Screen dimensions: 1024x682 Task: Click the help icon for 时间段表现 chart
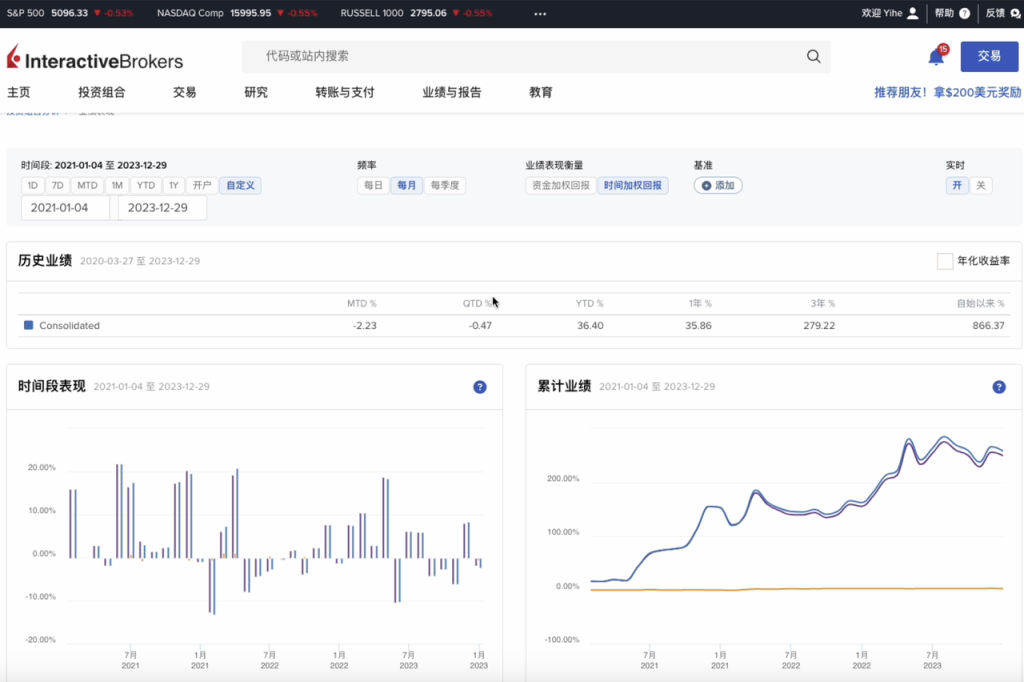pos(479,387)
